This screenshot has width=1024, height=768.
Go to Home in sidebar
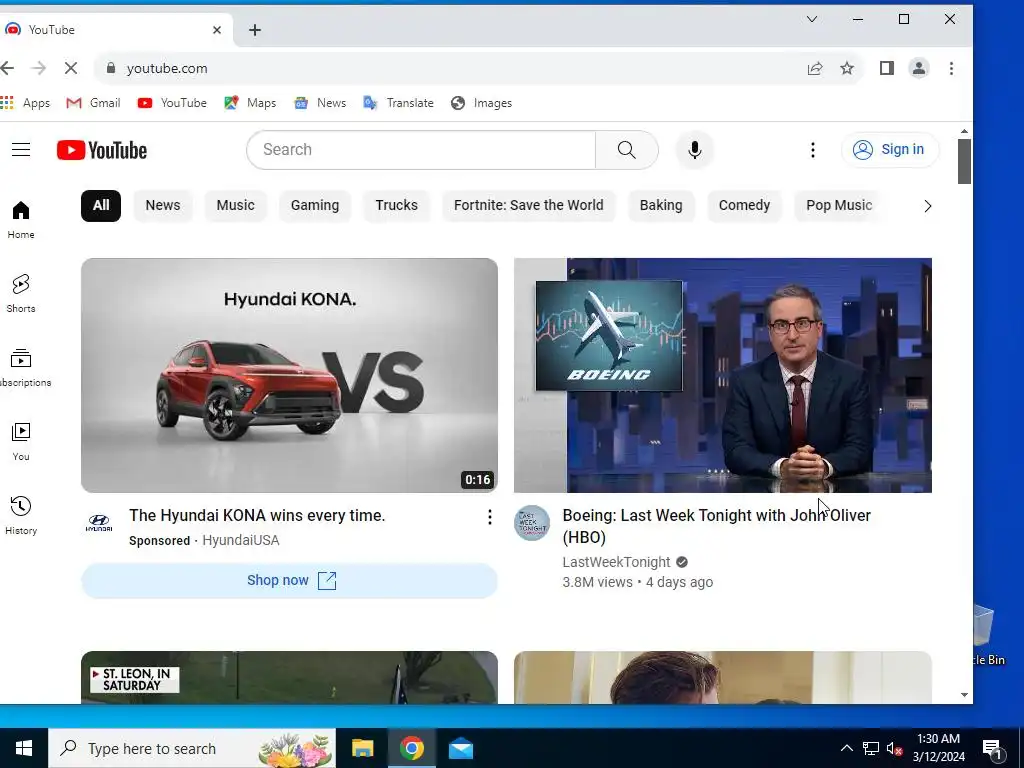(21, 219)
